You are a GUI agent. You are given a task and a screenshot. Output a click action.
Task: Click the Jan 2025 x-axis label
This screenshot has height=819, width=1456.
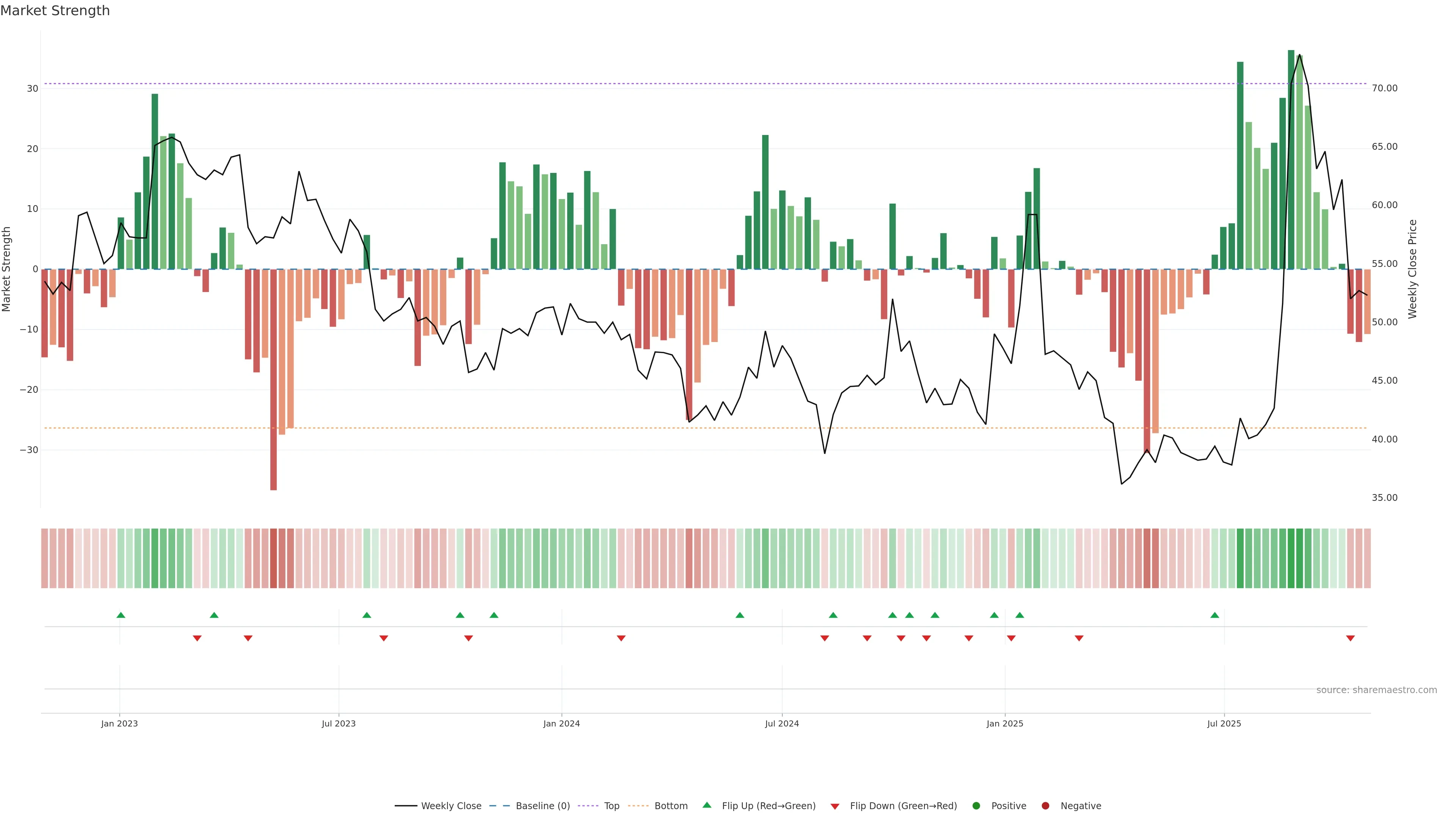(x=1005, y=723)
